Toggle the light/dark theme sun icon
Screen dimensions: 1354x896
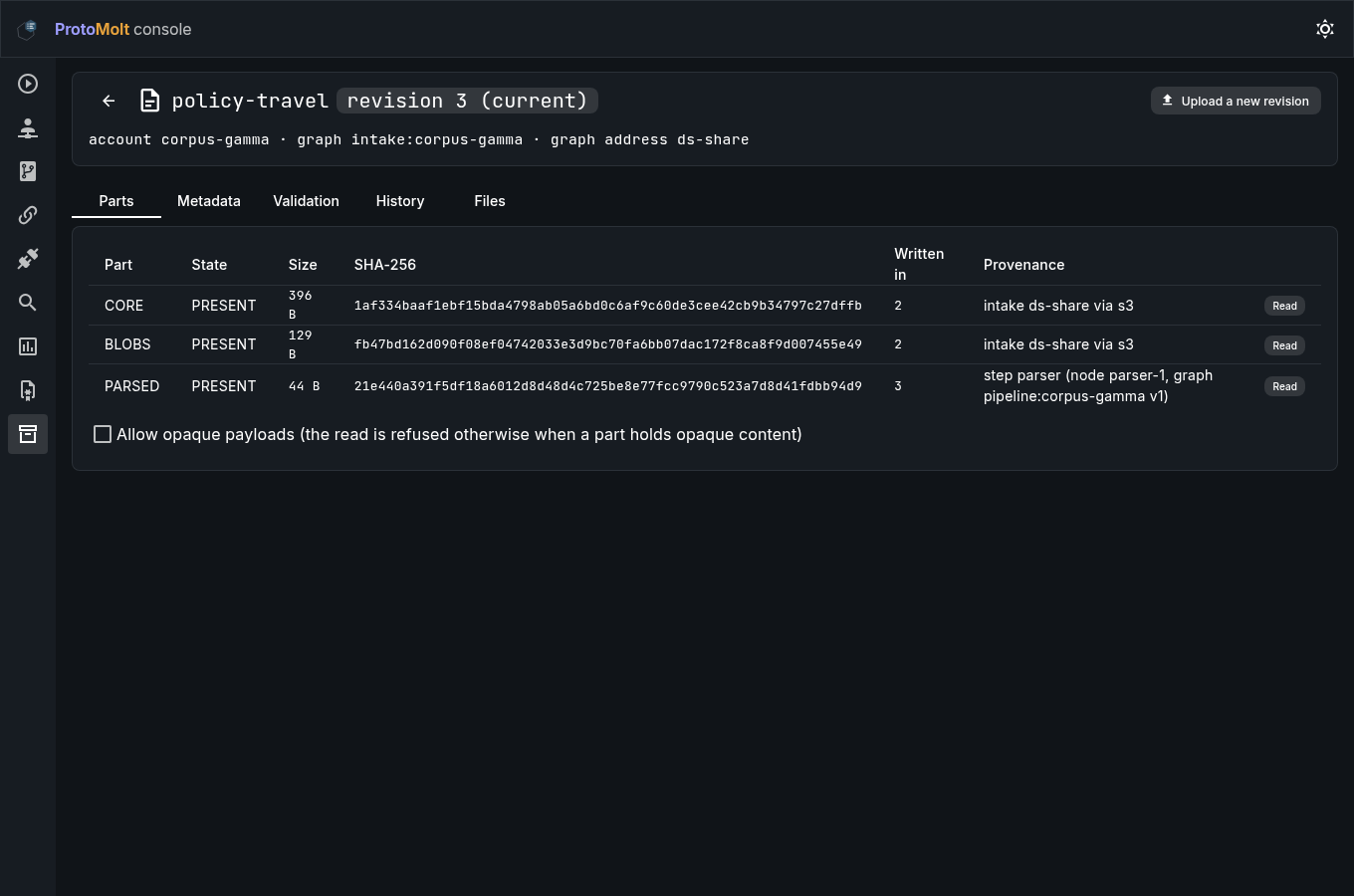click(1325, 29)
